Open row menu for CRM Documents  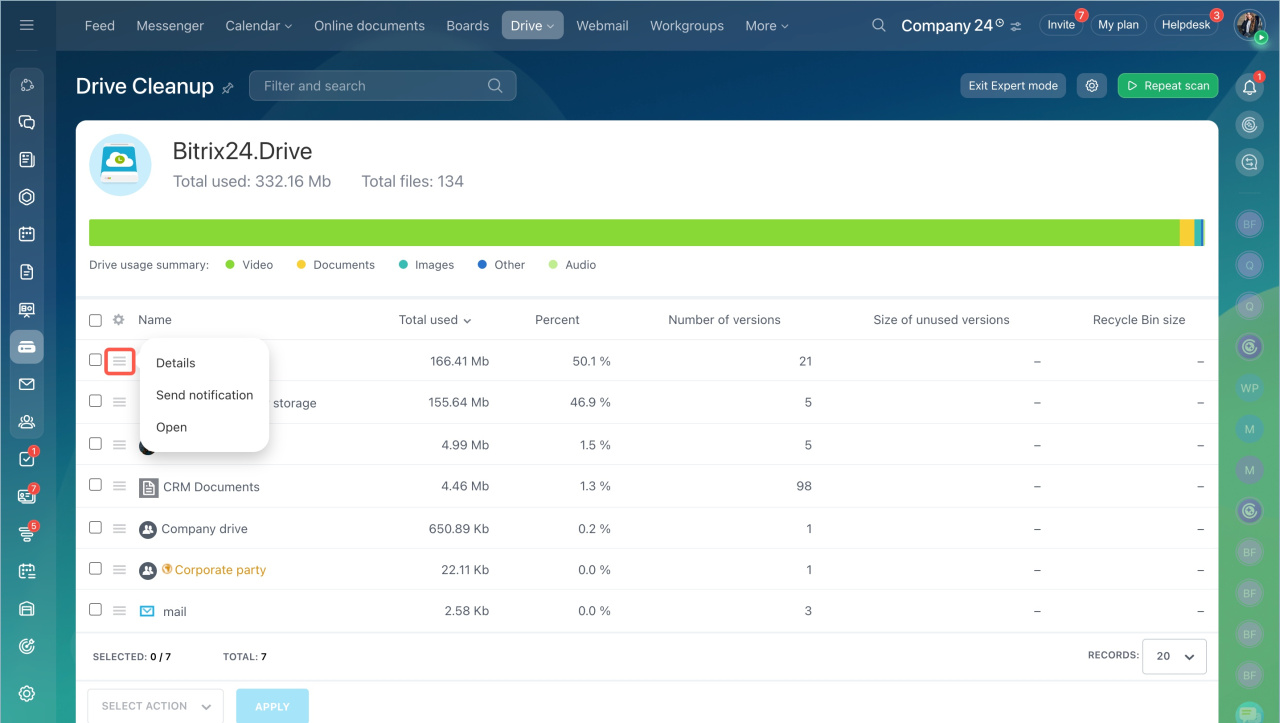119,487
